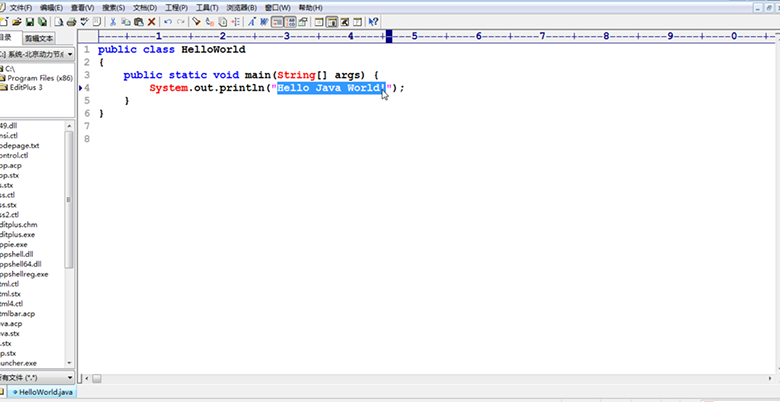The width and height of the screenshot is (780, 402).
Task: Click the column marker on the ruler
Action: [389, 36]
